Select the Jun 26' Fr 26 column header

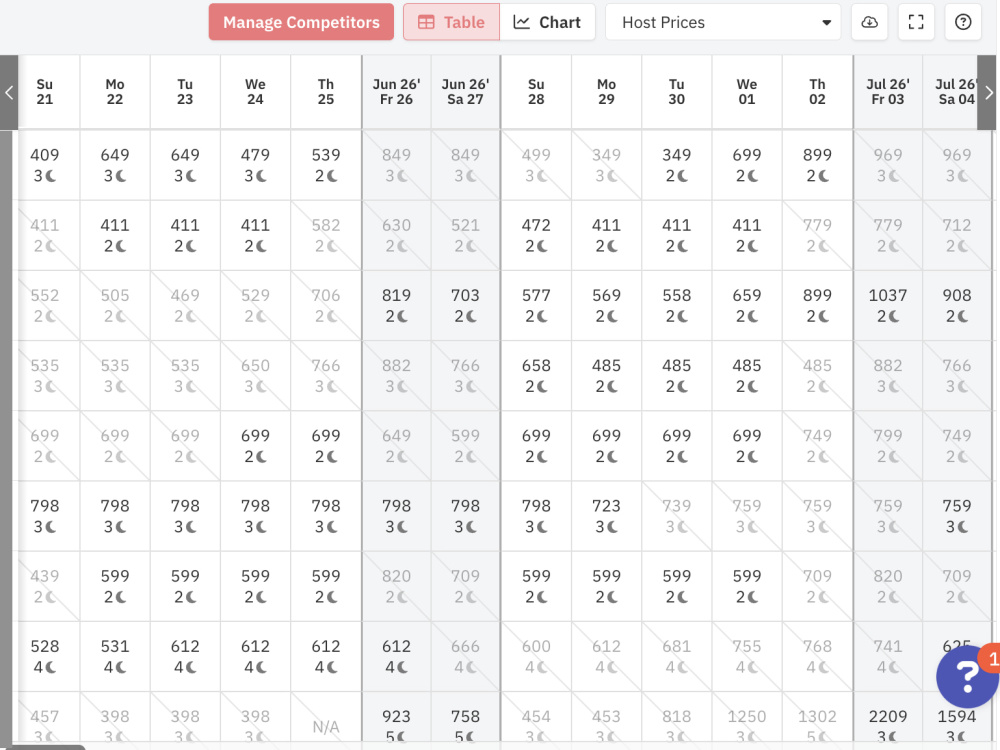(x=397, y=92)
